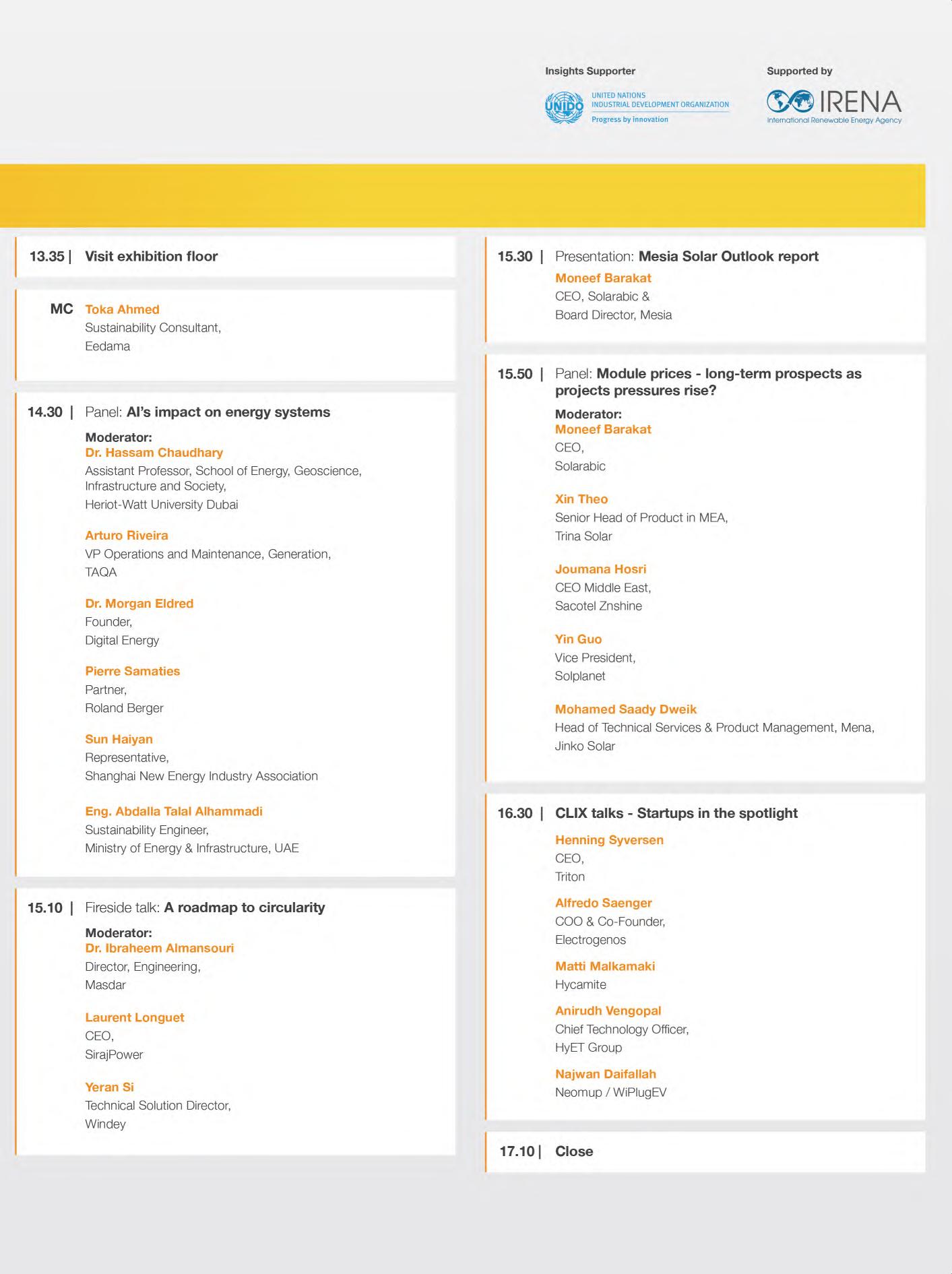This screenshot has height=1274, width=952.
Task: Click the 'TAQA' company name
Action: pyautogui.click(x=101, y=572)
